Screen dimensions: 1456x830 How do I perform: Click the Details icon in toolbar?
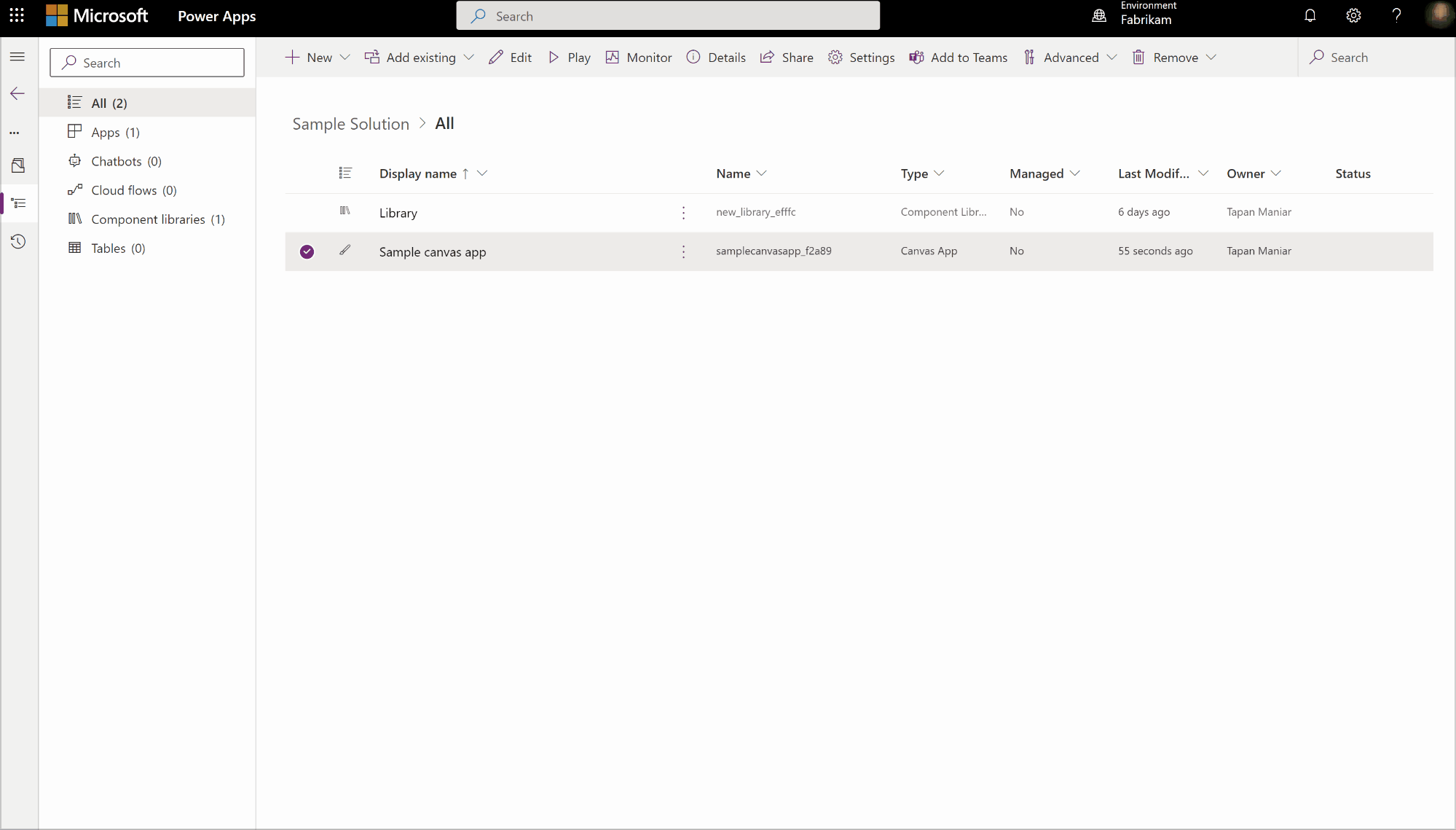pyautogui.click(x=694, y=57)
